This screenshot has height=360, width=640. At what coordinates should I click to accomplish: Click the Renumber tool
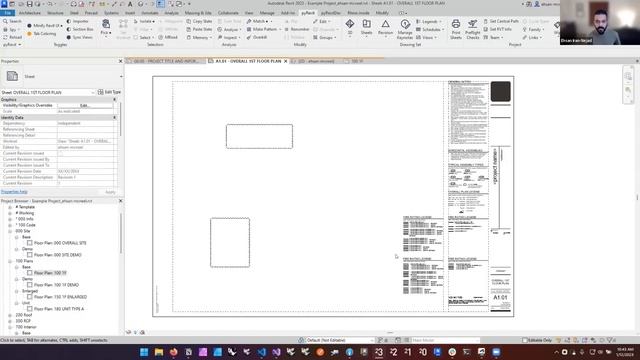click(297, 29)
